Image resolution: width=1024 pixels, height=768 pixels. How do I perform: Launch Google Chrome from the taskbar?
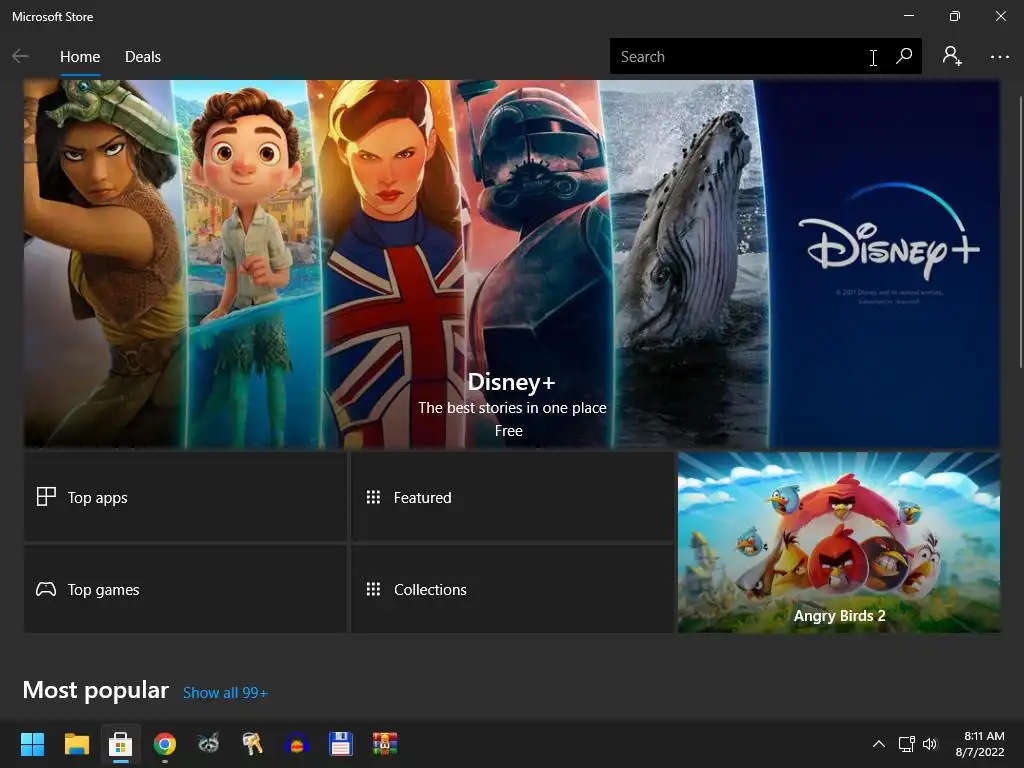pos(165,744)
